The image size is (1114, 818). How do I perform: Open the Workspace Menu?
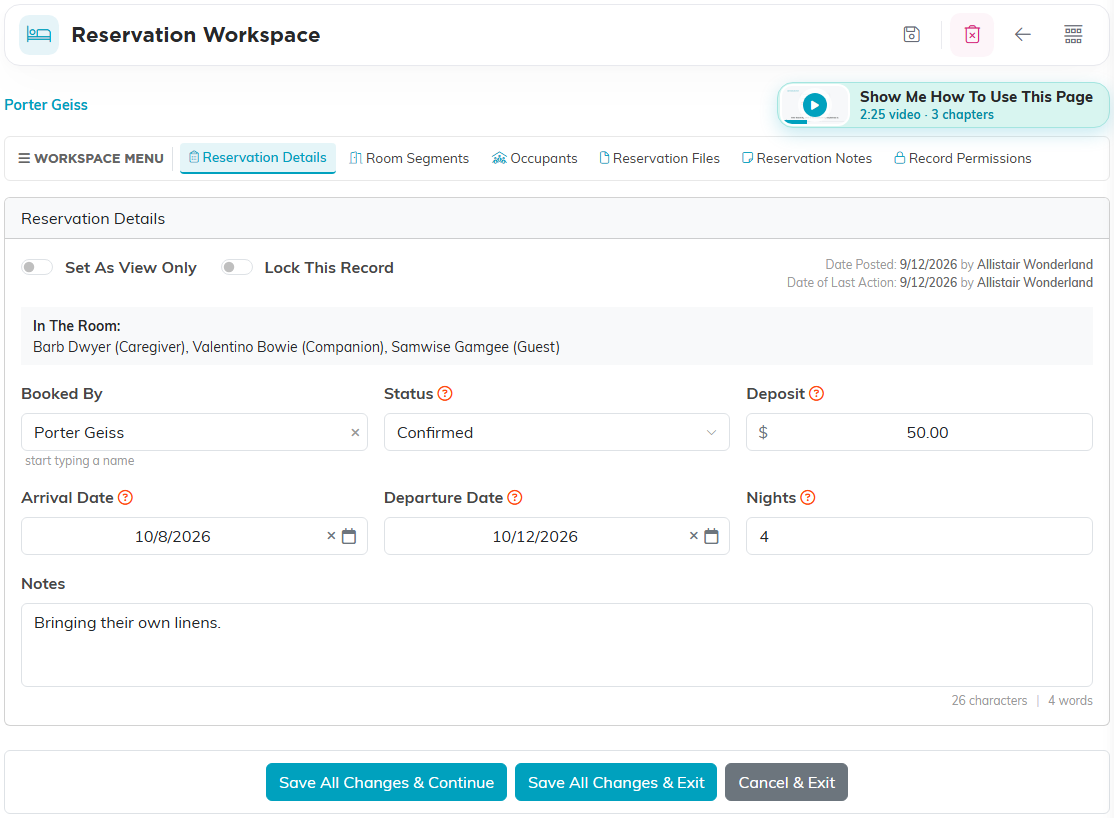91,158
